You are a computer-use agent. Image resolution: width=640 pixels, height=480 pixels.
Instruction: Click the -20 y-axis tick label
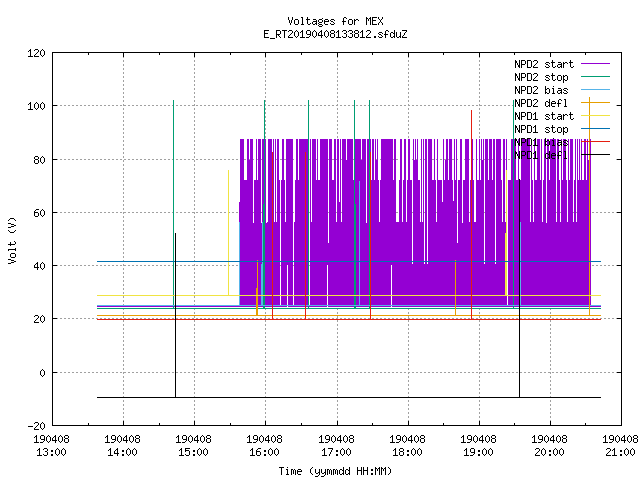[x=36, y=426]
